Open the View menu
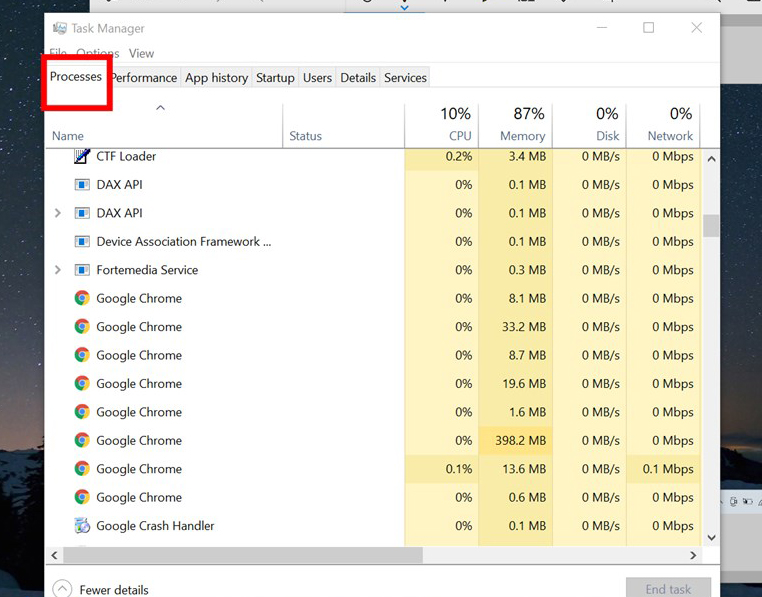Viewport: 762px width, 597px height. (141, 53)
